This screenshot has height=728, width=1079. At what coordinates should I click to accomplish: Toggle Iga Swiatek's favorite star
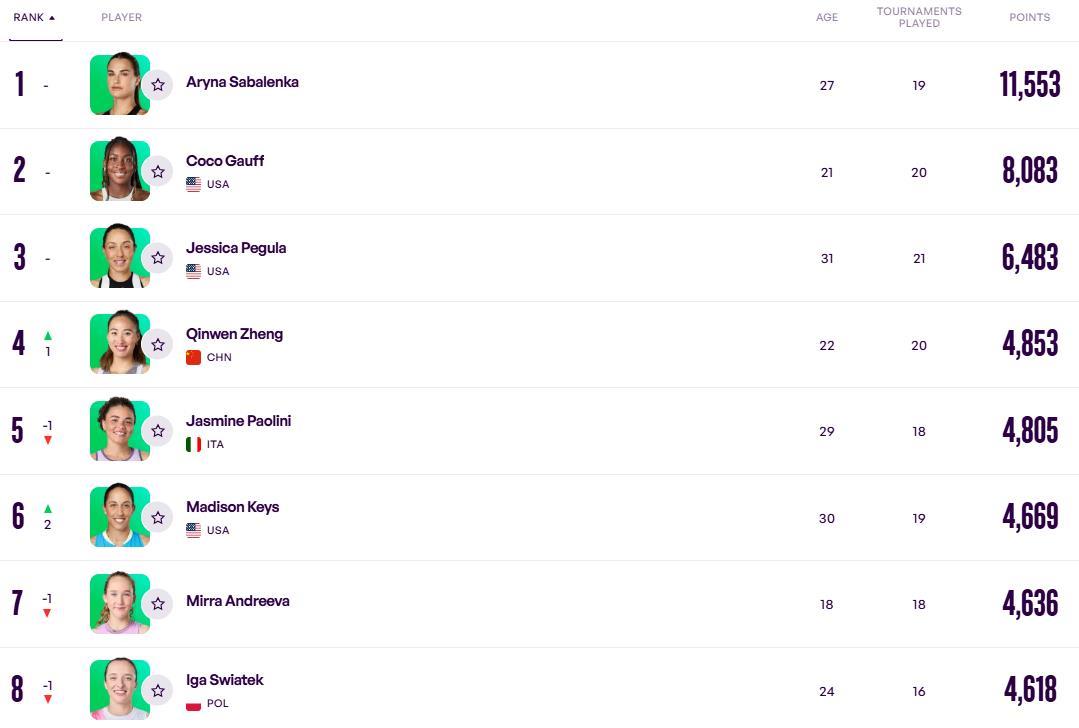pos(157,691)
